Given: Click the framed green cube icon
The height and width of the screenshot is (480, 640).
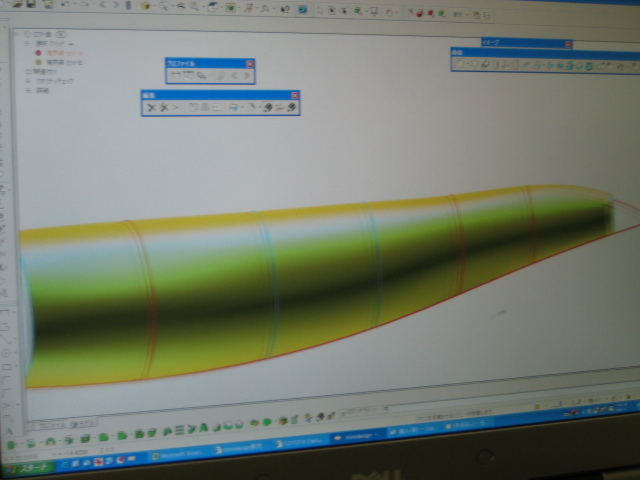Looking at the screenshot, I should click(231, 7).
